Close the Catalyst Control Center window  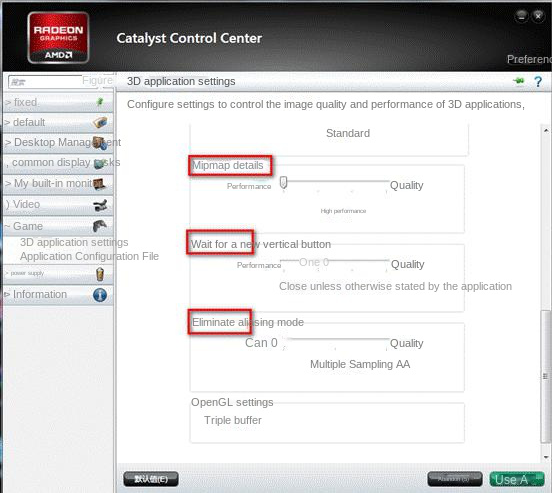coord(538,16)
